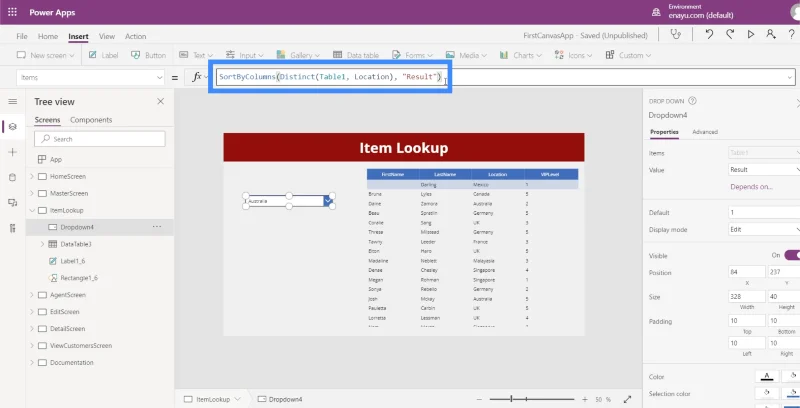Switch to the Components tab
Viewport: 800px width, 408px height.
tap(91, 120)
